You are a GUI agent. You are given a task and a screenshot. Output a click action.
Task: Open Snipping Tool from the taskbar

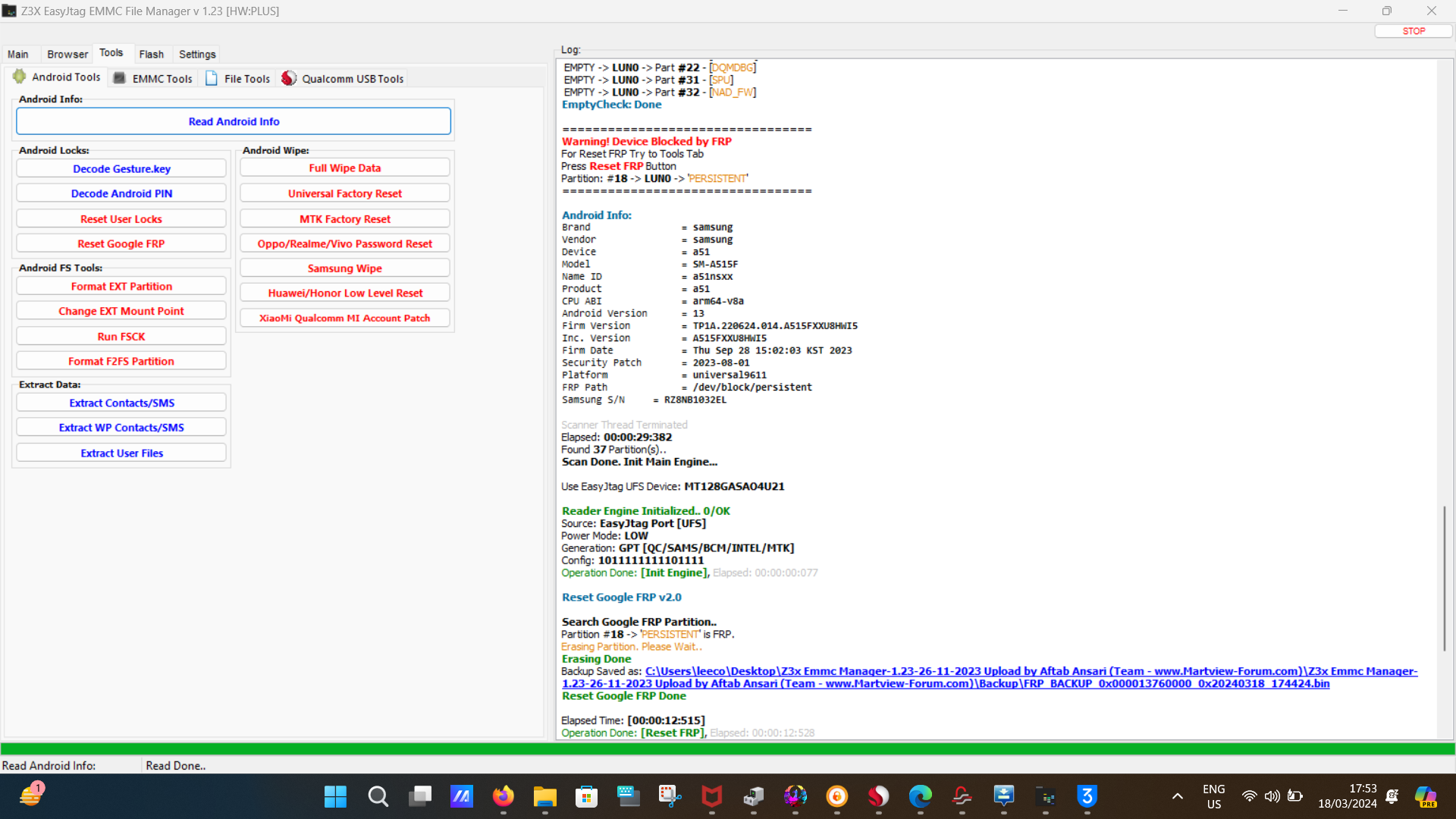[670, 796]
